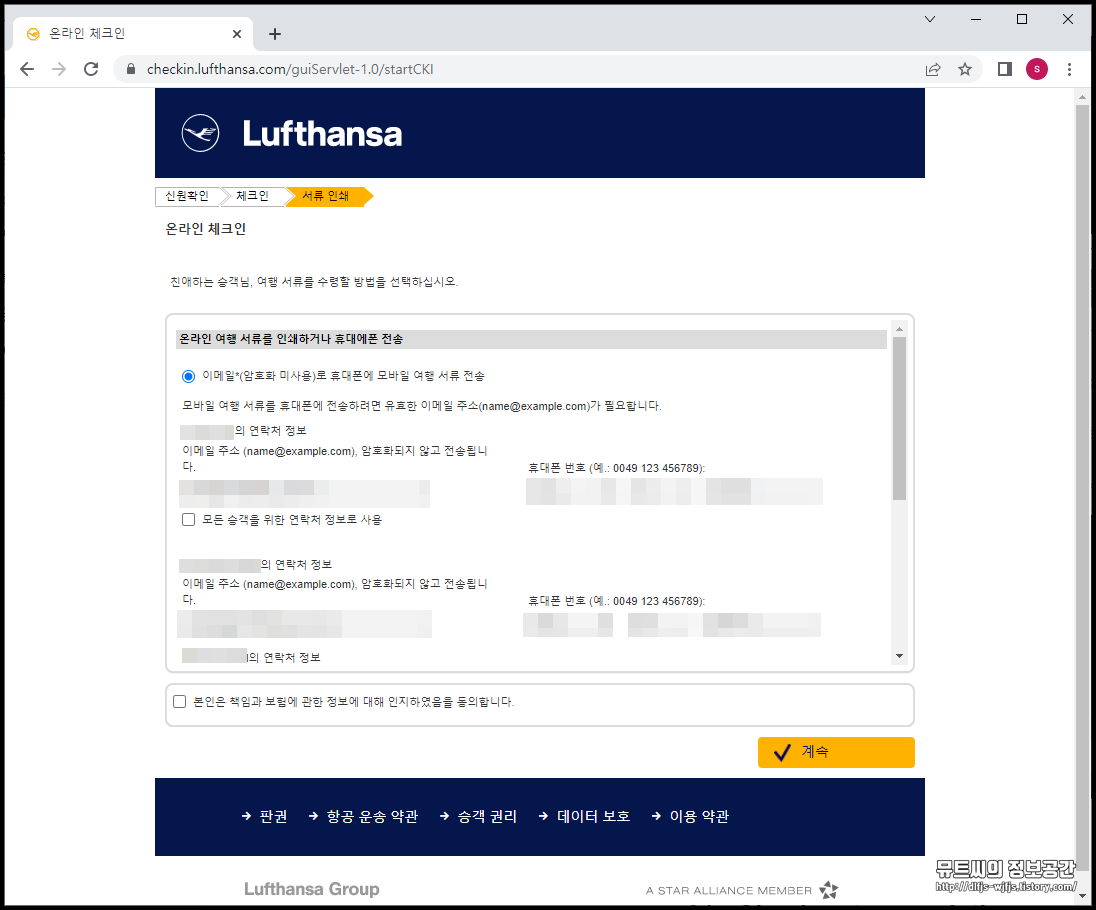The height and width of the screenshot is (910, 1096).
Task: Check 모든 승객을 위한 연락처 정보로 사용
Action: (188, 519)
